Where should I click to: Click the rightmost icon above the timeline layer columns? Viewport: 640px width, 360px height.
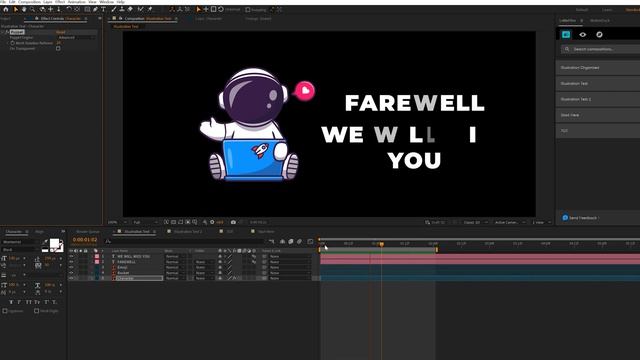click(310, 242)
